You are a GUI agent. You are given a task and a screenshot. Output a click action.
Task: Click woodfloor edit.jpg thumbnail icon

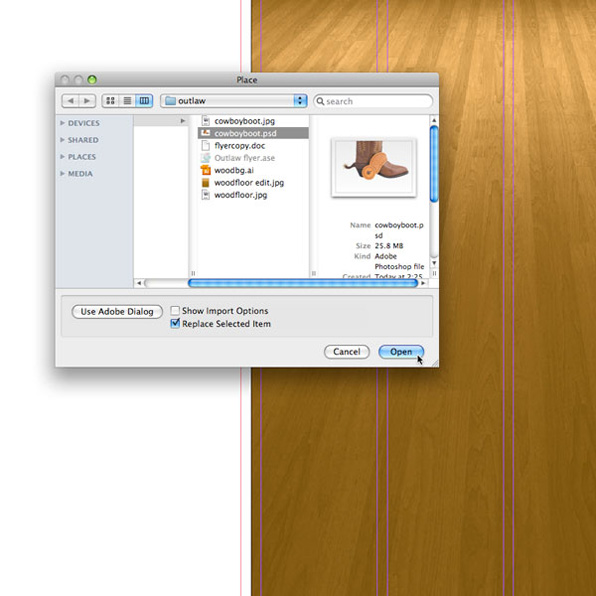point(205,182)
